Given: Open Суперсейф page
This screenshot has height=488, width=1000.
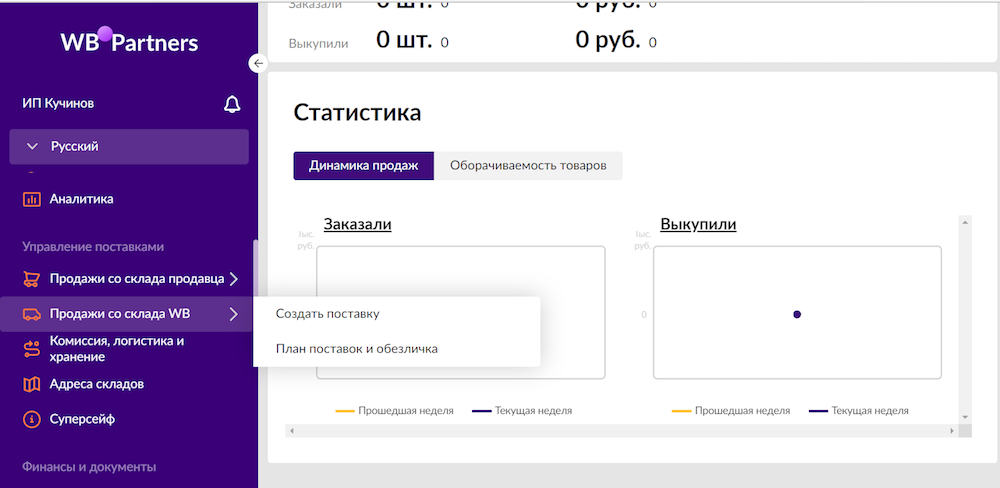Looking at the screenshot, I should [x=82, y=420].
